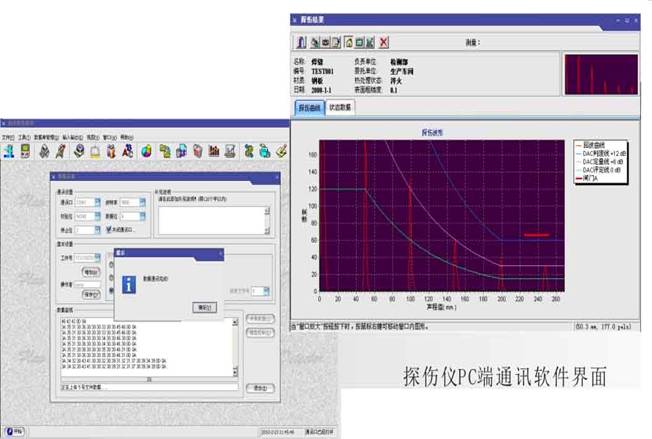
Task: Switch to the 状态数据 tab
Action: (340, 105)
